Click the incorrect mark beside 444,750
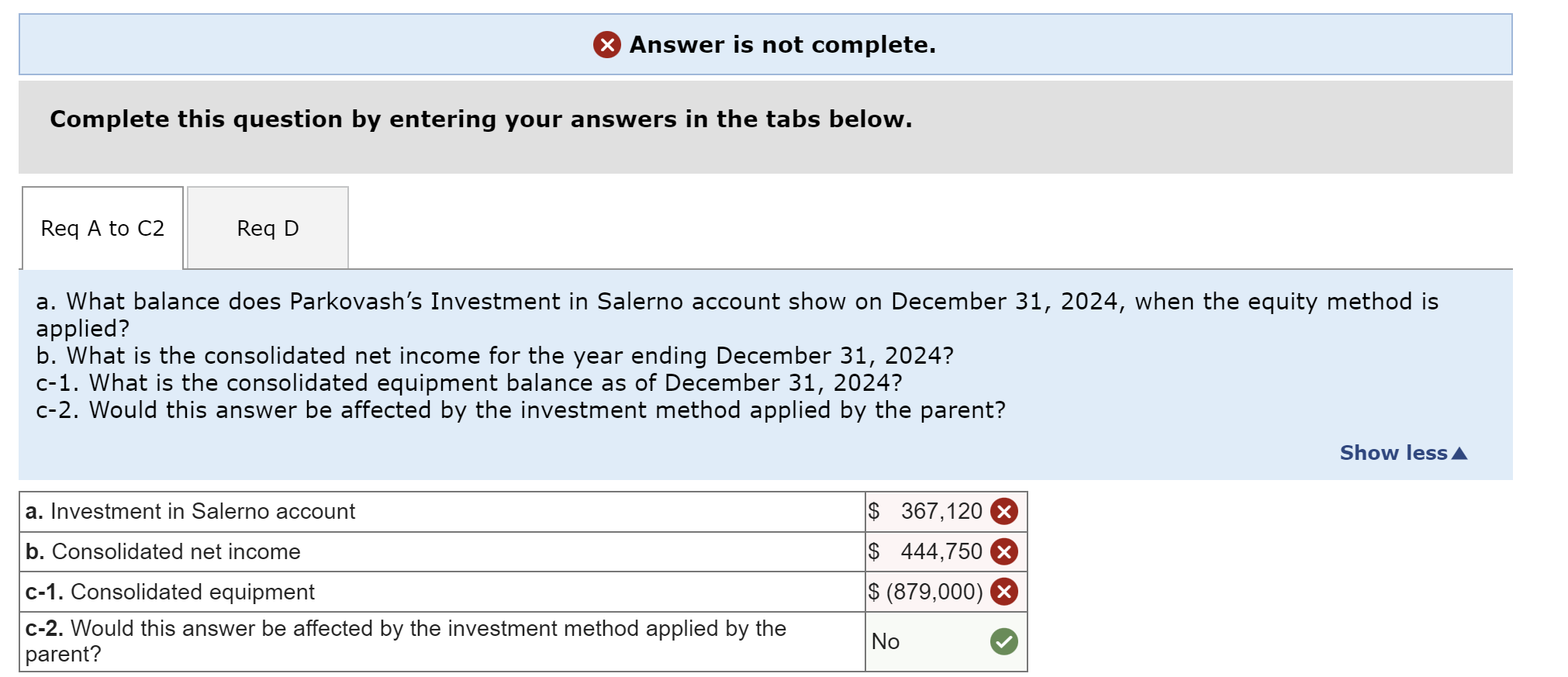The image size is (1568, 677). pos(1004,552)
